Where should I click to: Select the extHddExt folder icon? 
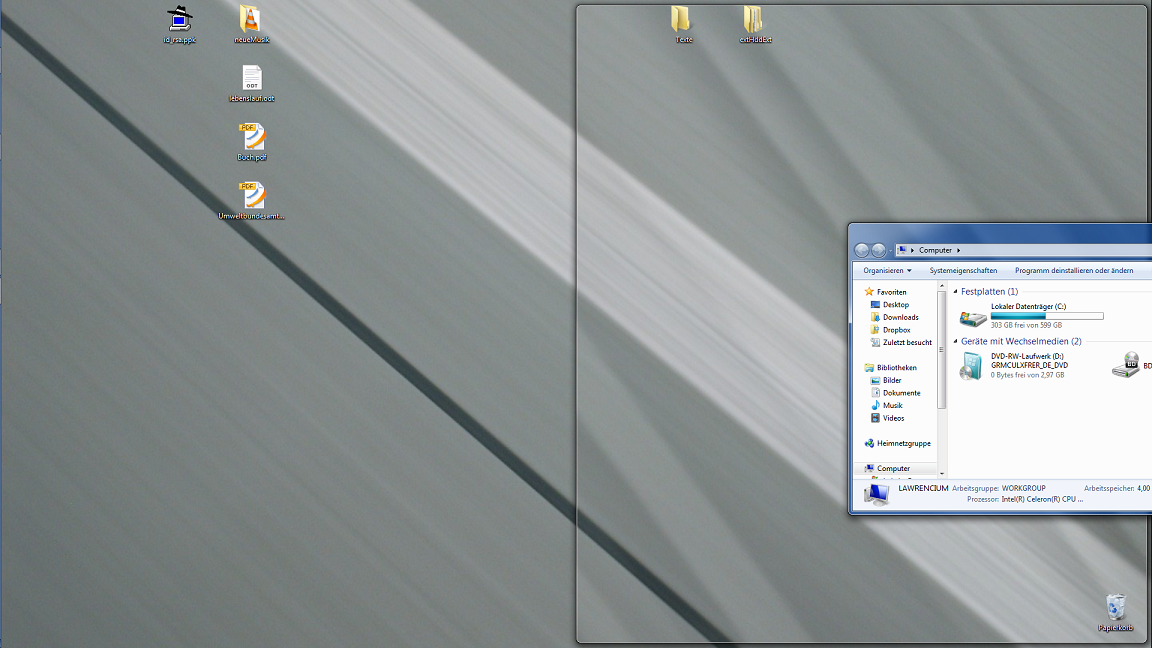coord(754,20)
